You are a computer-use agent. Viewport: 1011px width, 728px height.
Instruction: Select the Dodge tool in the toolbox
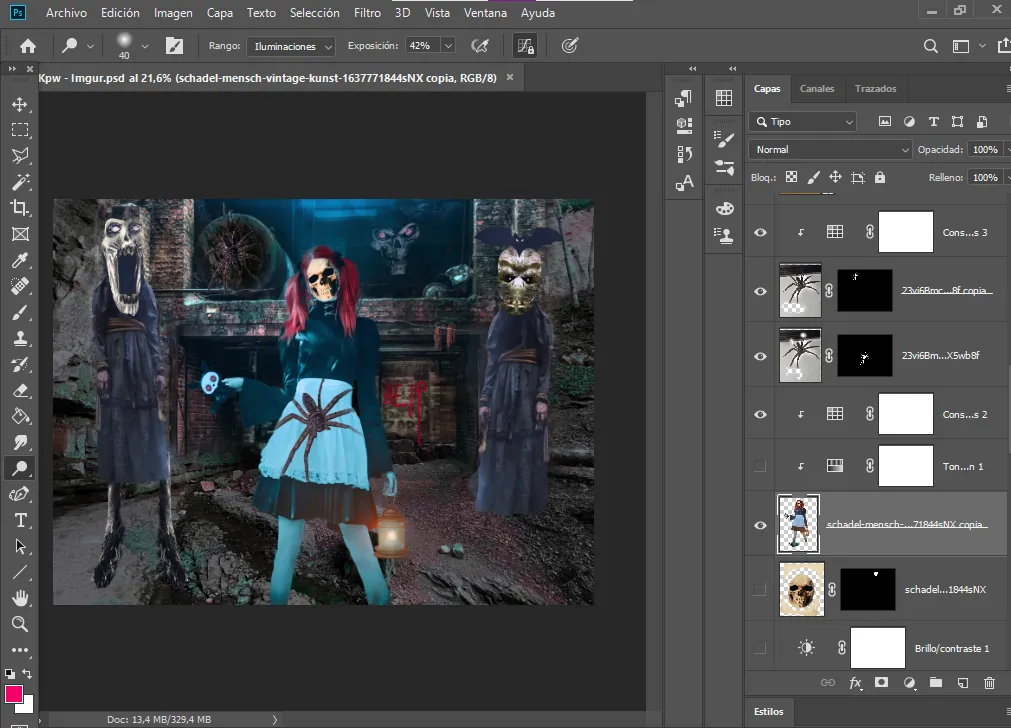20,468
